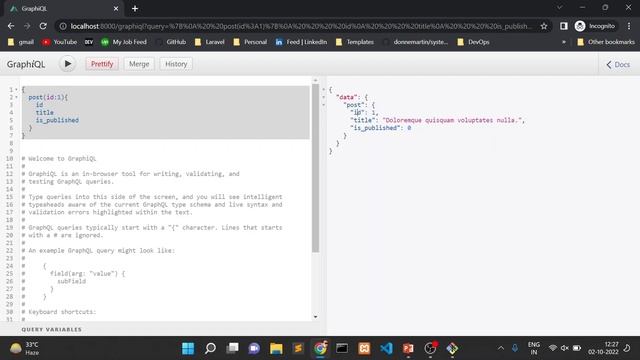The height and width of the screenshot is (360, 640).
Task: Show more bookmarks with the chevron
Action: pyautogui.click(x=564, y=42)
